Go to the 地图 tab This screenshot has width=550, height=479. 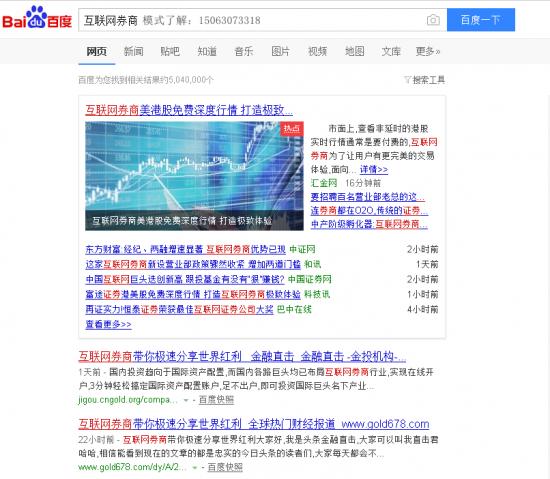coord(354,52)
